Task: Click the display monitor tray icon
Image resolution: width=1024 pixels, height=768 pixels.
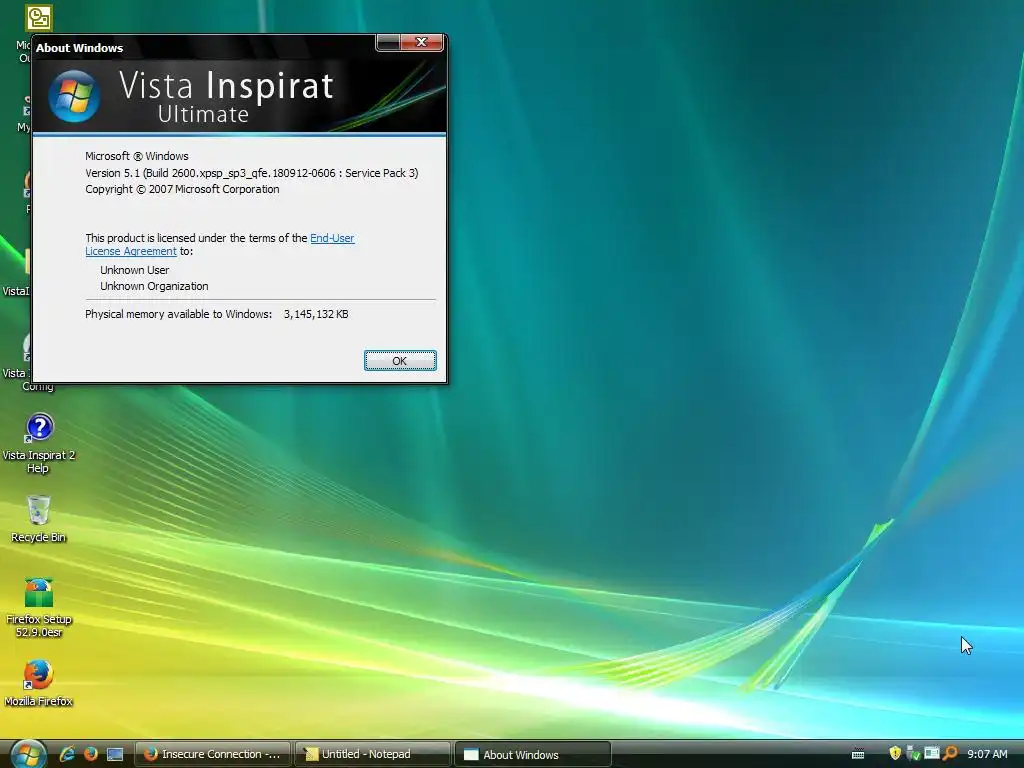Action: pos(932,753)
